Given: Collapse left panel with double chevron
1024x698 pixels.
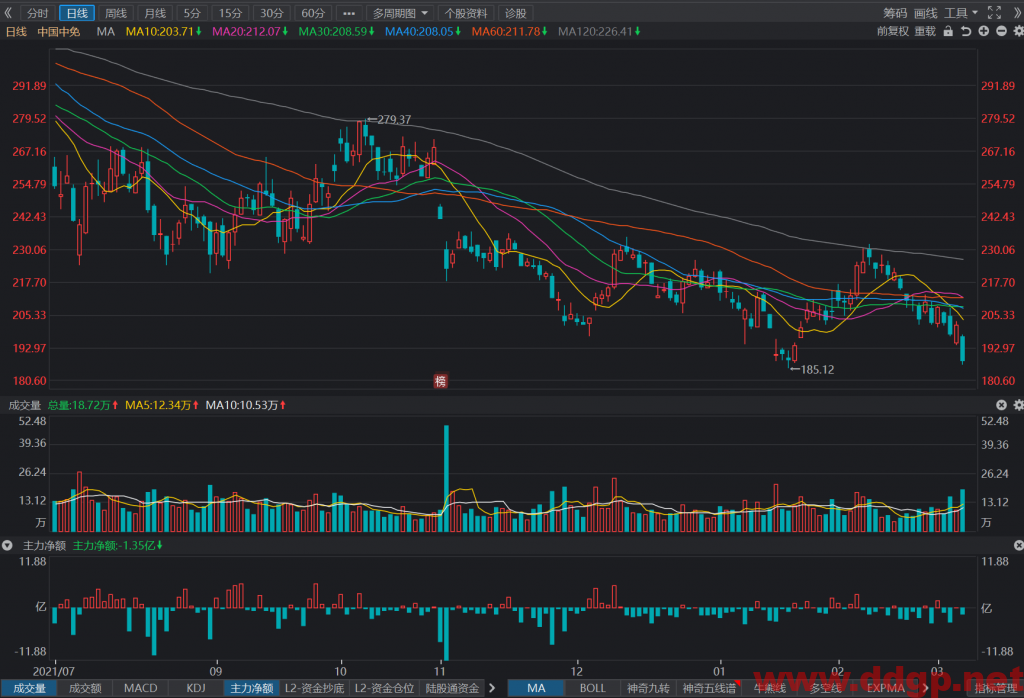Looking at the screenshot, I should click(x=8, y=13).
